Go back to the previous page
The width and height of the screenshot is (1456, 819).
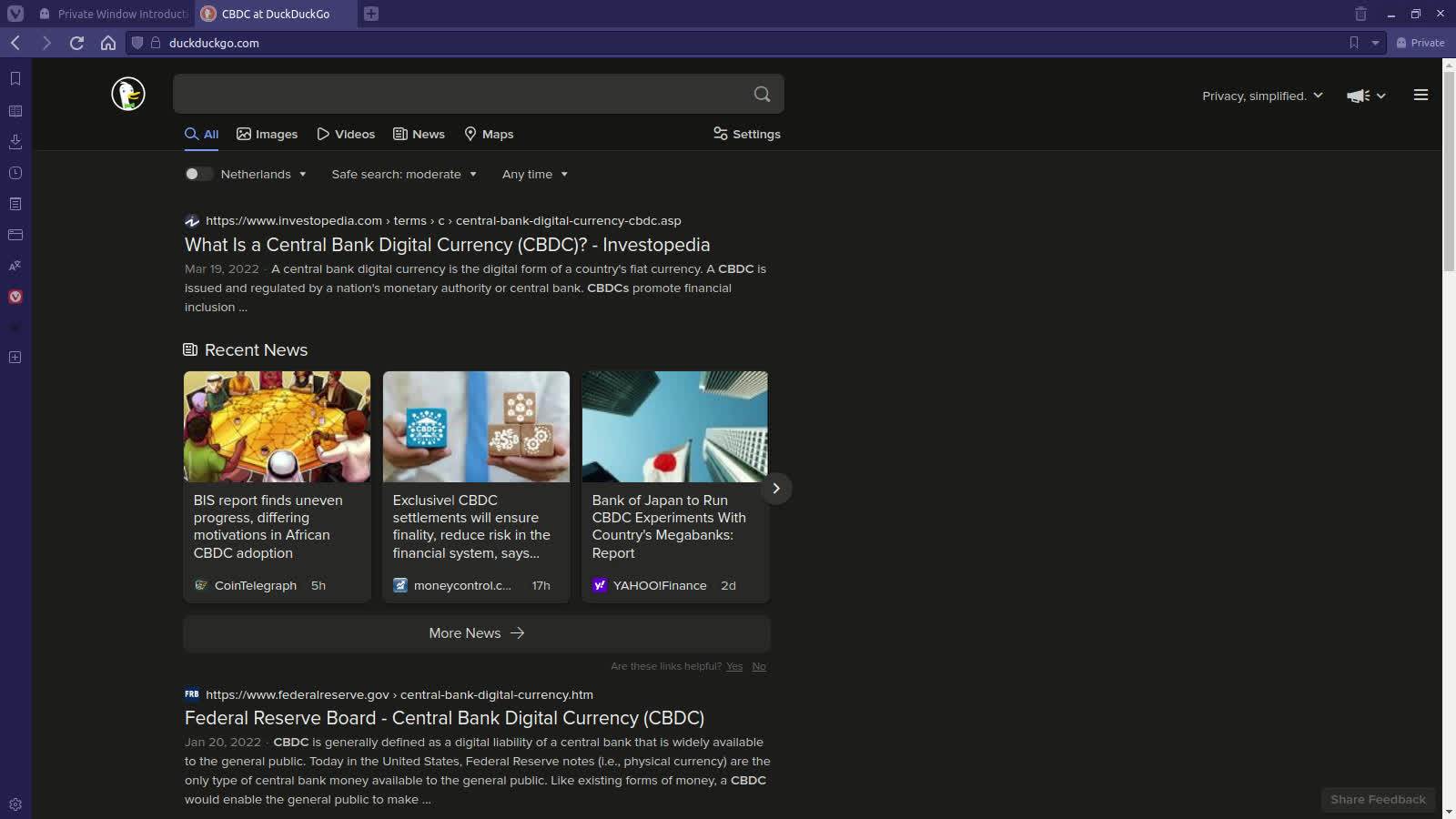(15, 43)
